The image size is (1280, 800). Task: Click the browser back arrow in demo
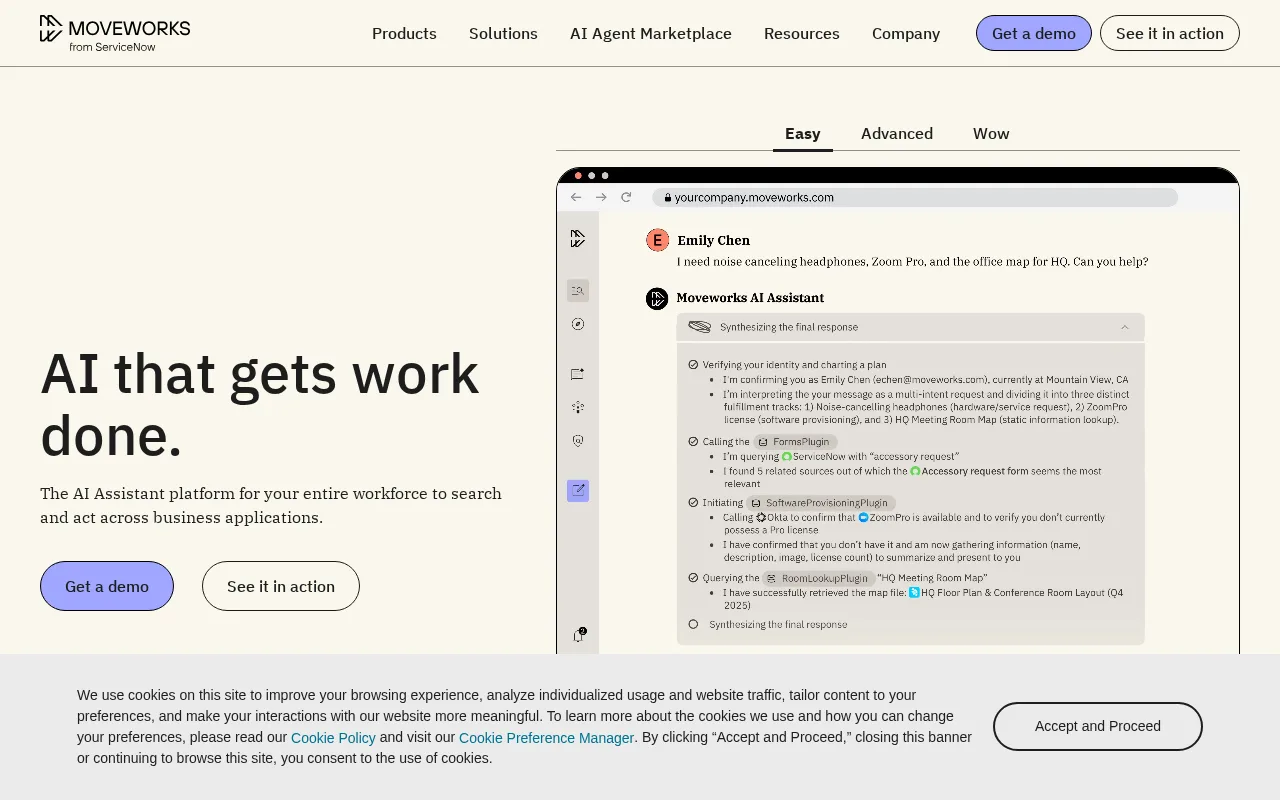(x=576, y=197)
